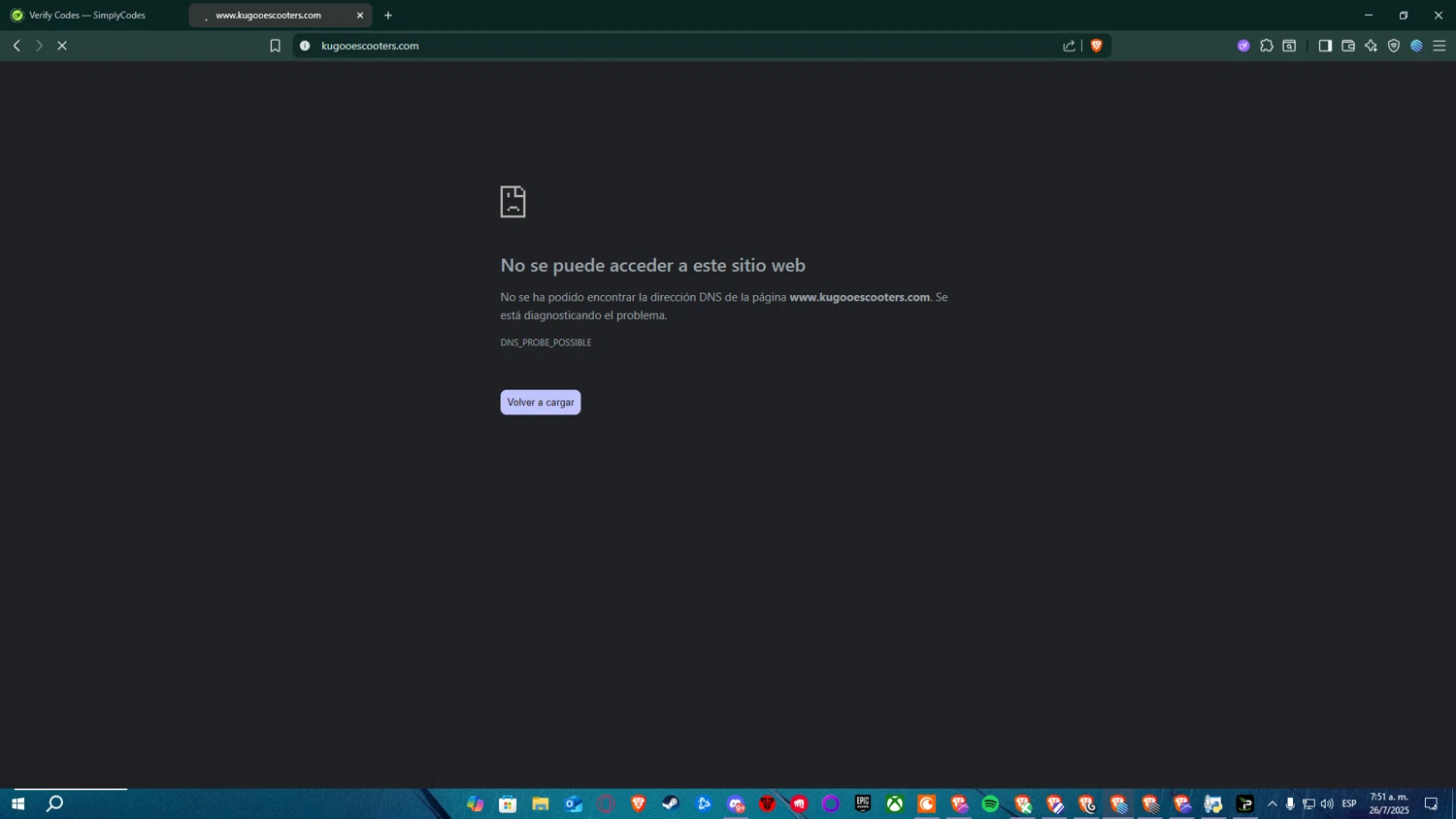Open File Explorer from taskbar
Image resolution: width=1456 pixels, height=819 pixels.
(541, 803)
